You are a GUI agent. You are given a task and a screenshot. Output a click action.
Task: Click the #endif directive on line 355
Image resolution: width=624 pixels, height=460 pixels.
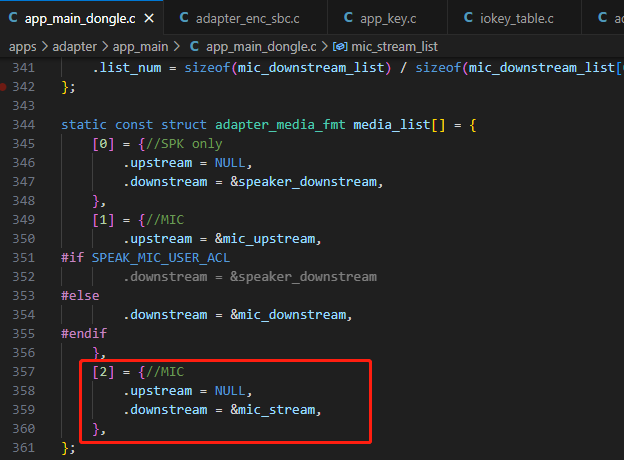pyautogui.click(x=84, y=334)
